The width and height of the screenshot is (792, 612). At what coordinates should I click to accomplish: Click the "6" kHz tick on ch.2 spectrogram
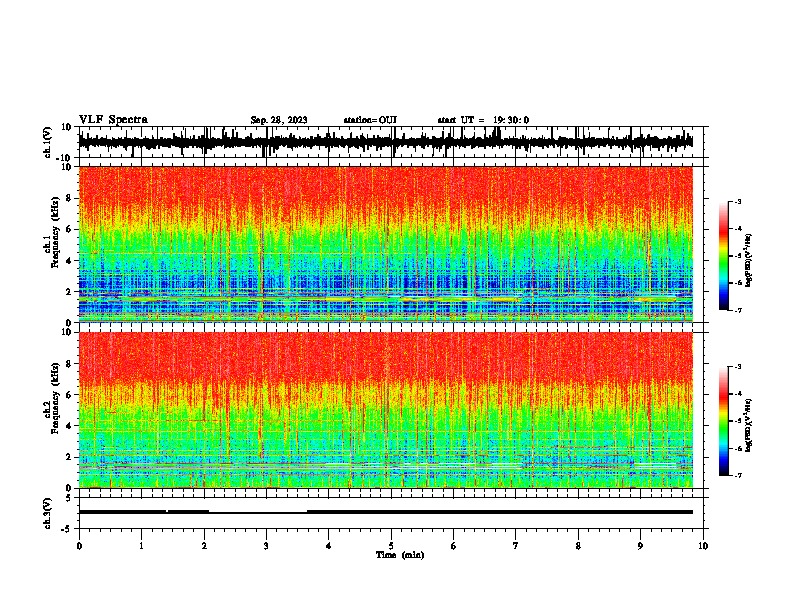point(69,395)
